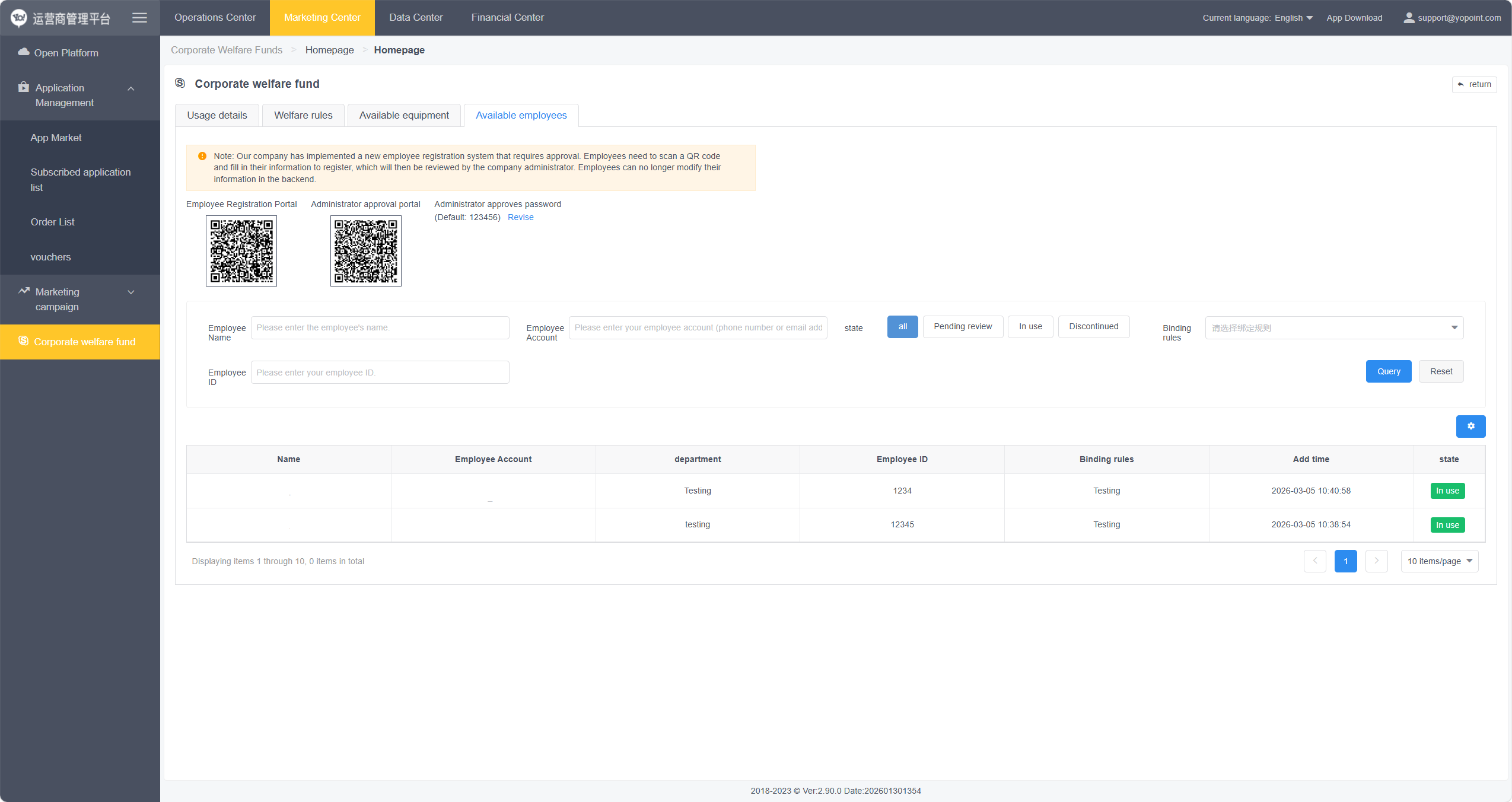Click lowercase 'testing' department cell
Screen dimensions: 1512x802
697,524
